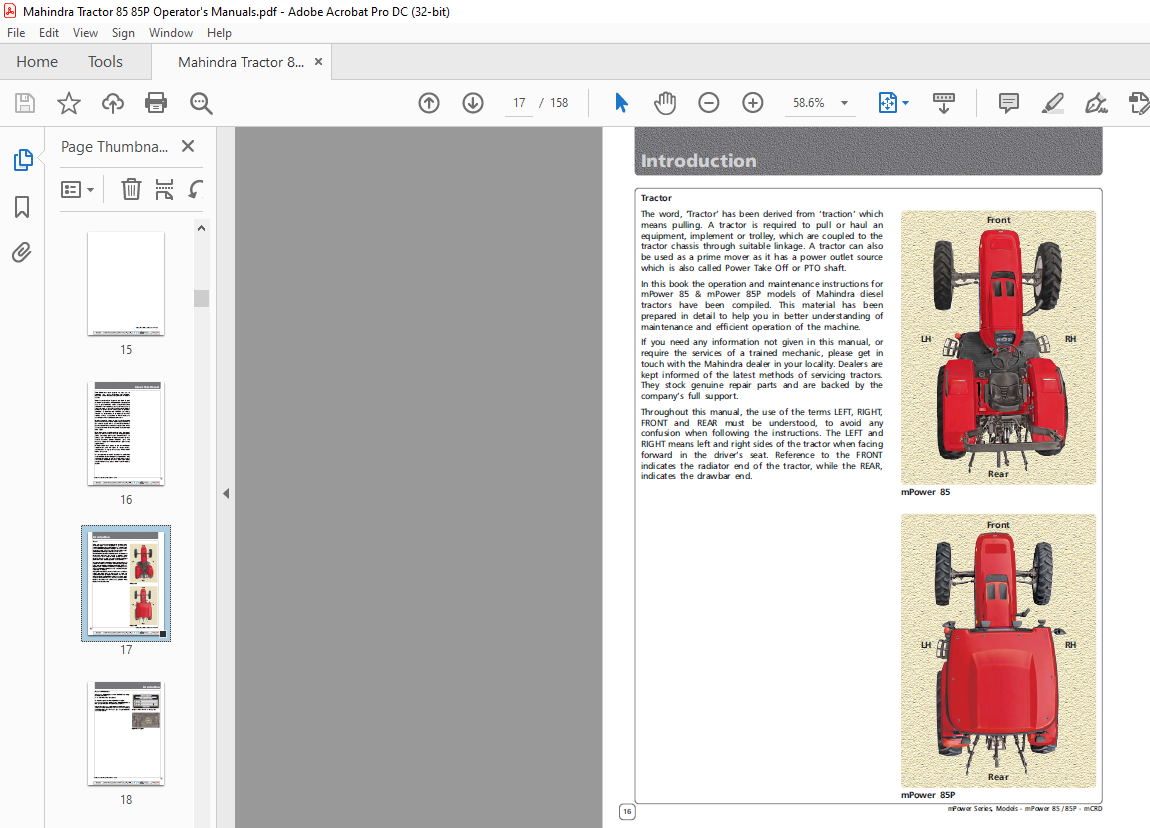Click the 'mPower 85P' caption
The image size is (1150, 828).
928,795
